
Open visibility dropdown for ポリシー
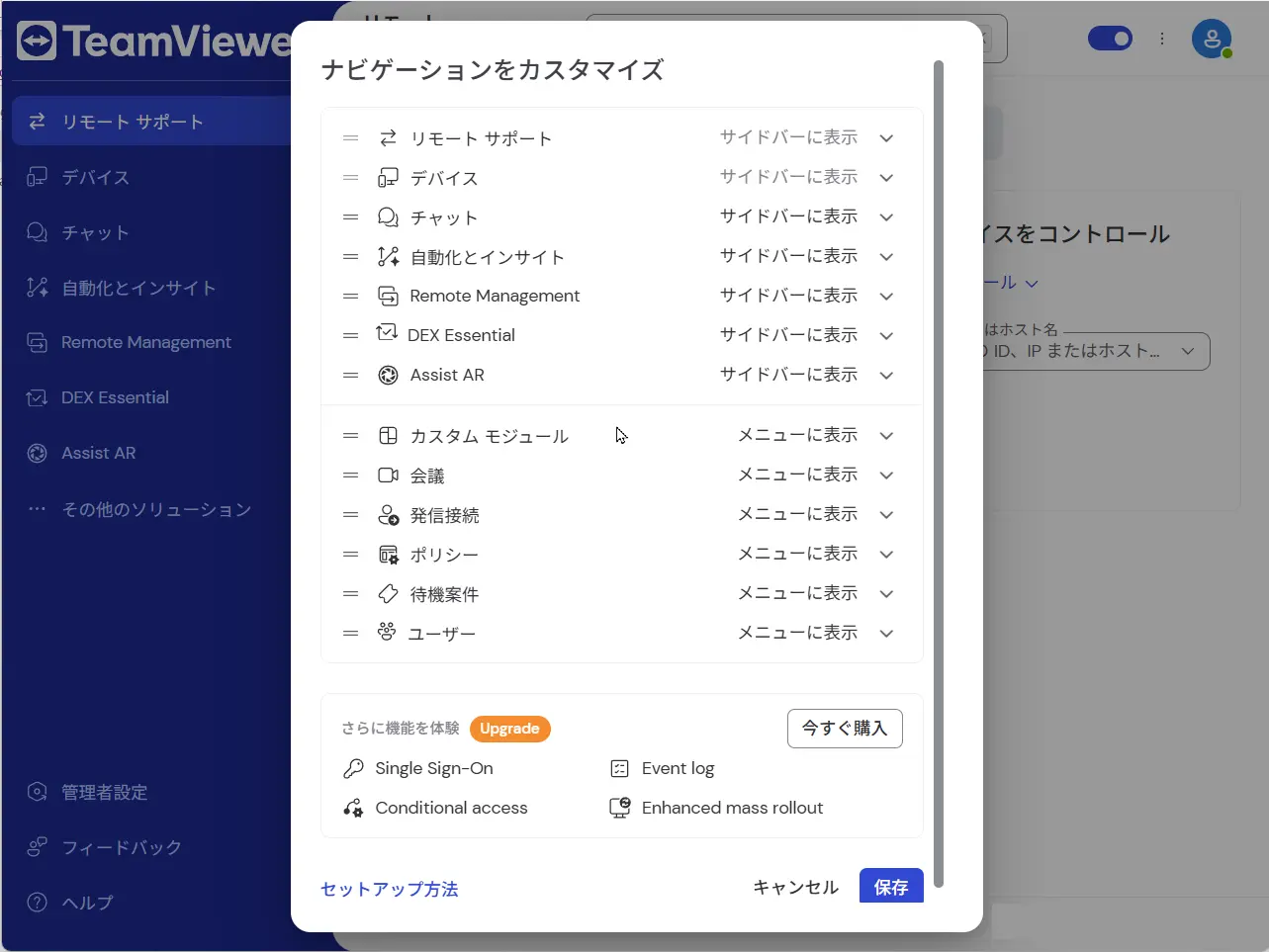coord(886,555)
